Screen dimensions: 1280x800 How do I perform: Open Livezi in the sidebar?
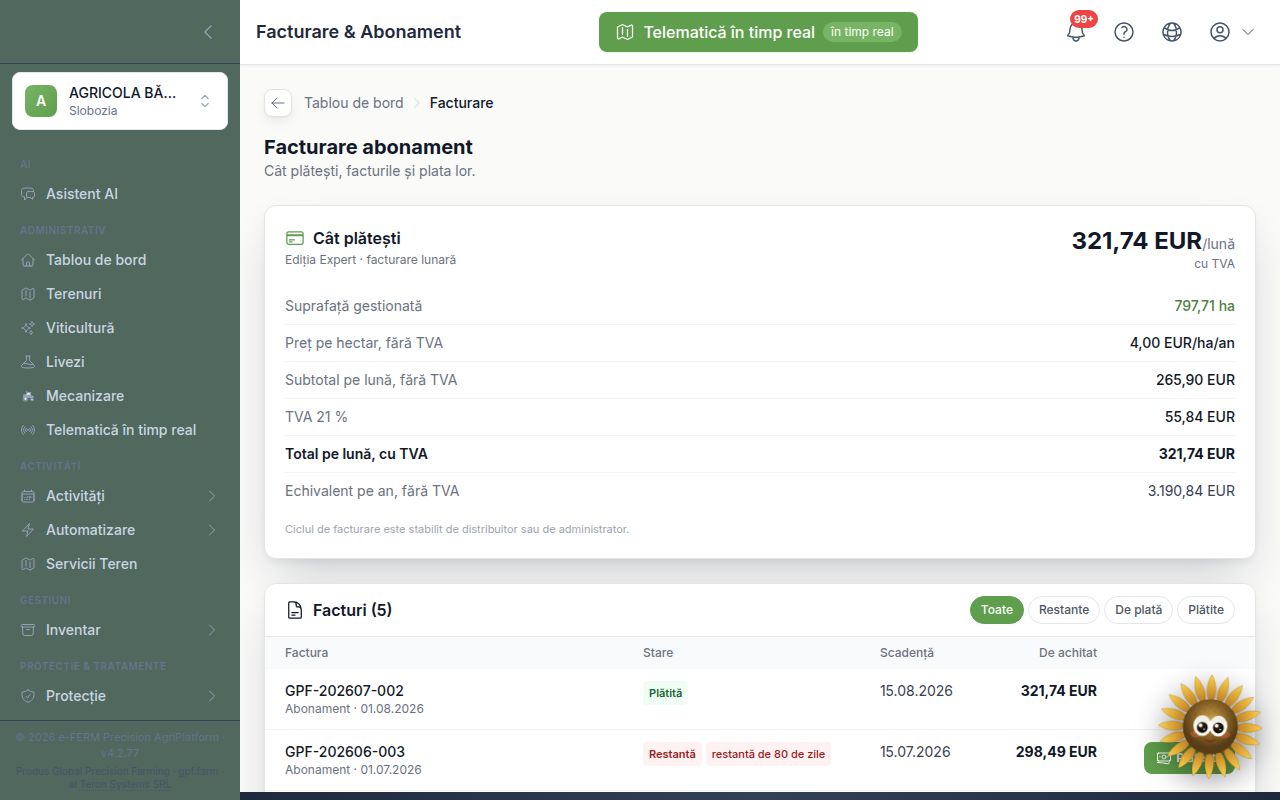[120, 362]
